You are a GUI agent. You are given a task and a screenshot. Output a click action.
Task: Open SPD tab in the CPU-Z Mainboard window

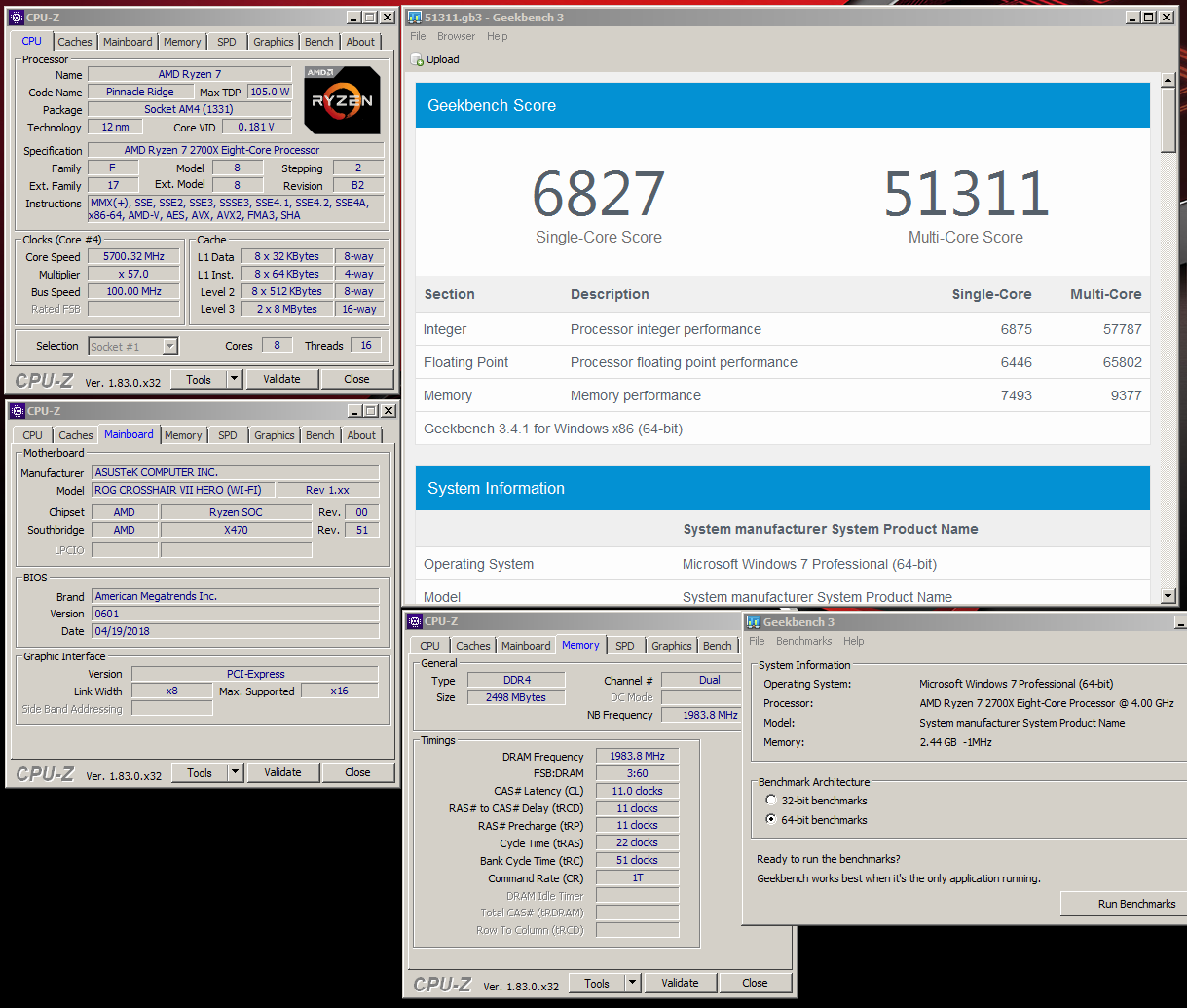(228, 435)
